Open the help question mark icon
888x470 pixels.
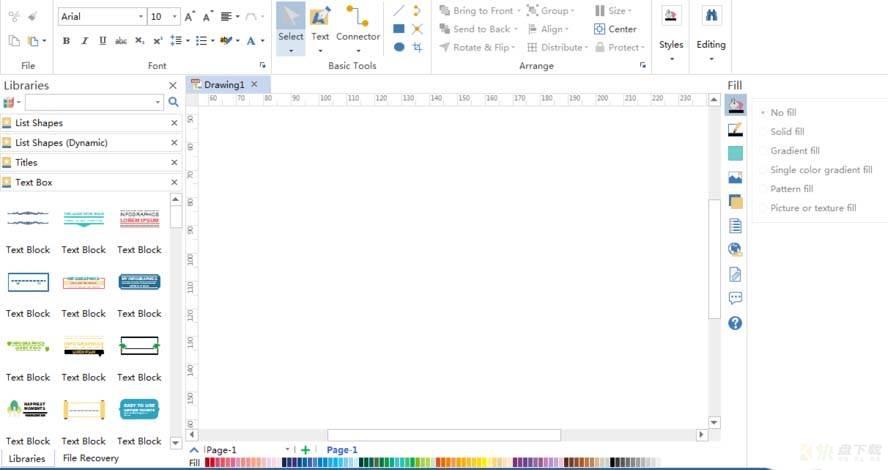coord(735,323)
